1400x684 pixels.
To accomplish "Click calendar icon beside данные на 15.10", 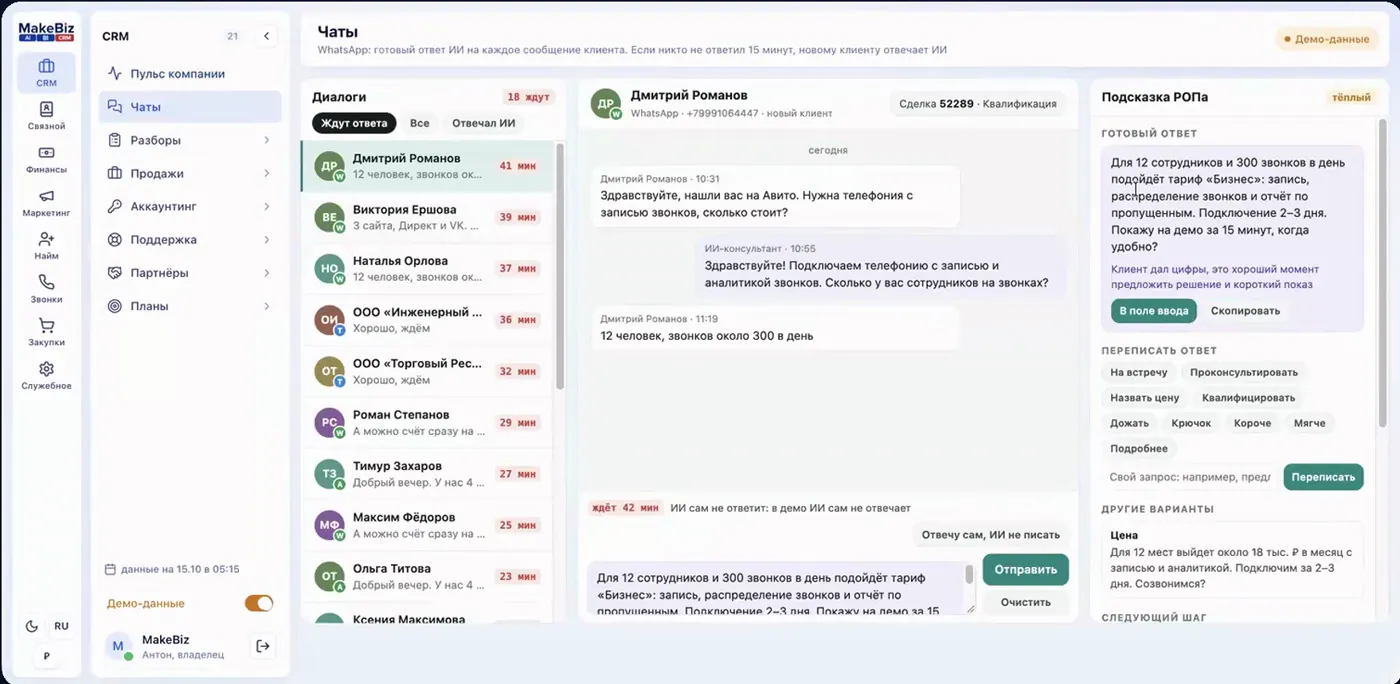I will (x=110, y=569).
